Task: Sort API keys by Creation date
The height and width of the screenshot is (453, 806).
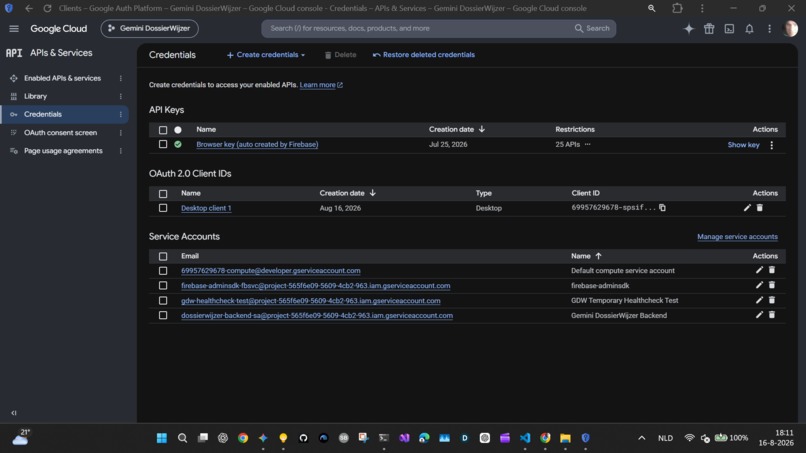Action: 457,130
